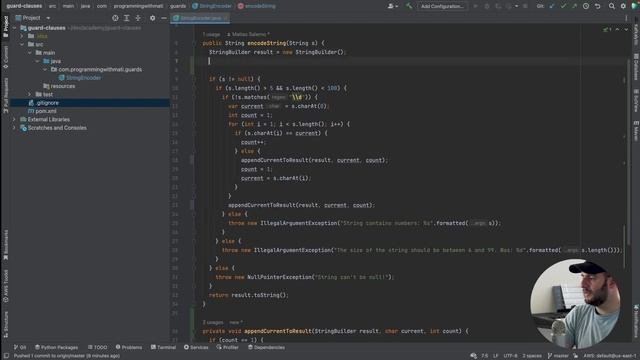Click the Select Opened File target icon

pyautogui.click(x=115, y=18)
